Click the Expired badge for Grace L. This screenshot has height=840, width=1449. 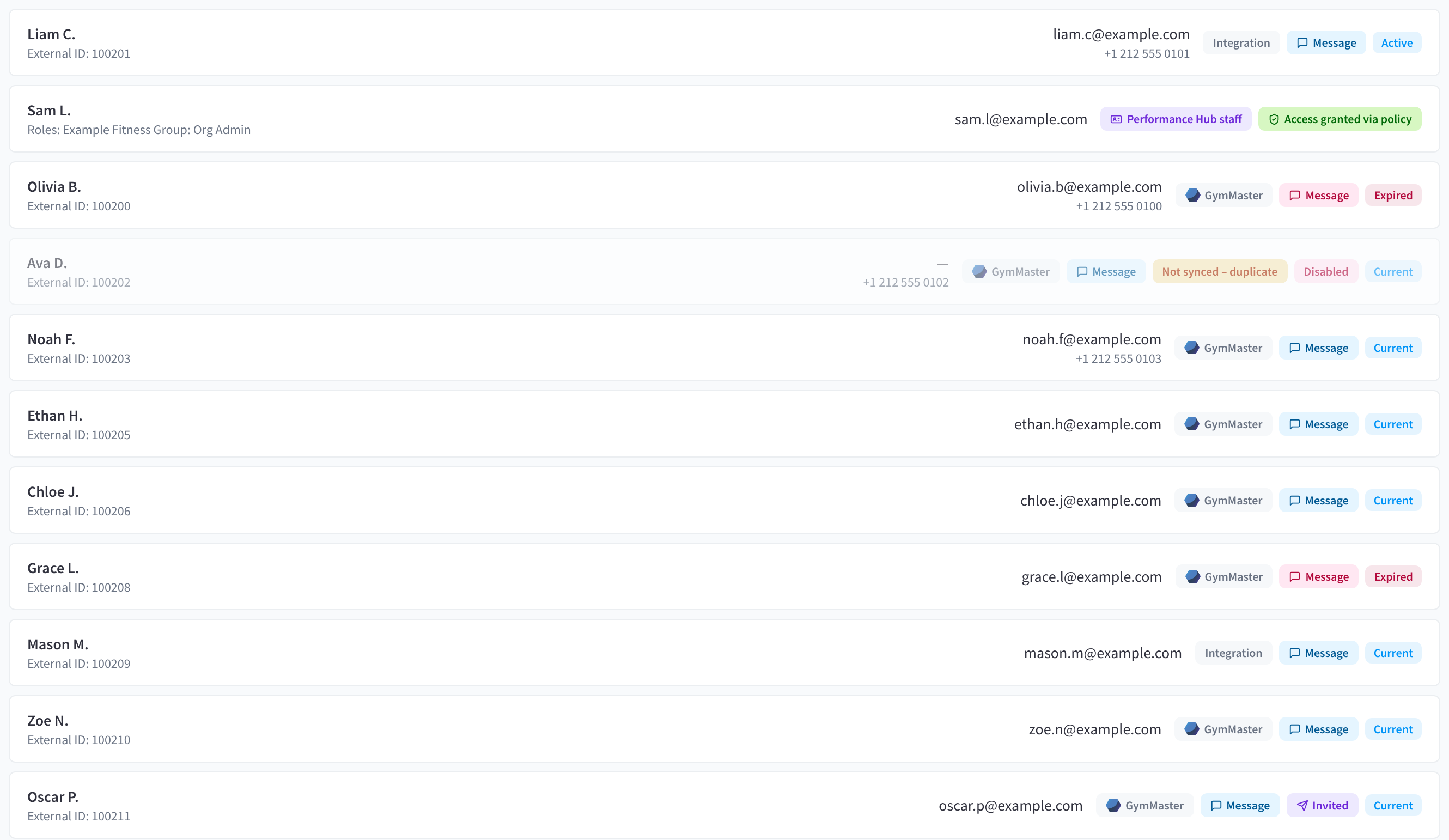pos(1393,577)
